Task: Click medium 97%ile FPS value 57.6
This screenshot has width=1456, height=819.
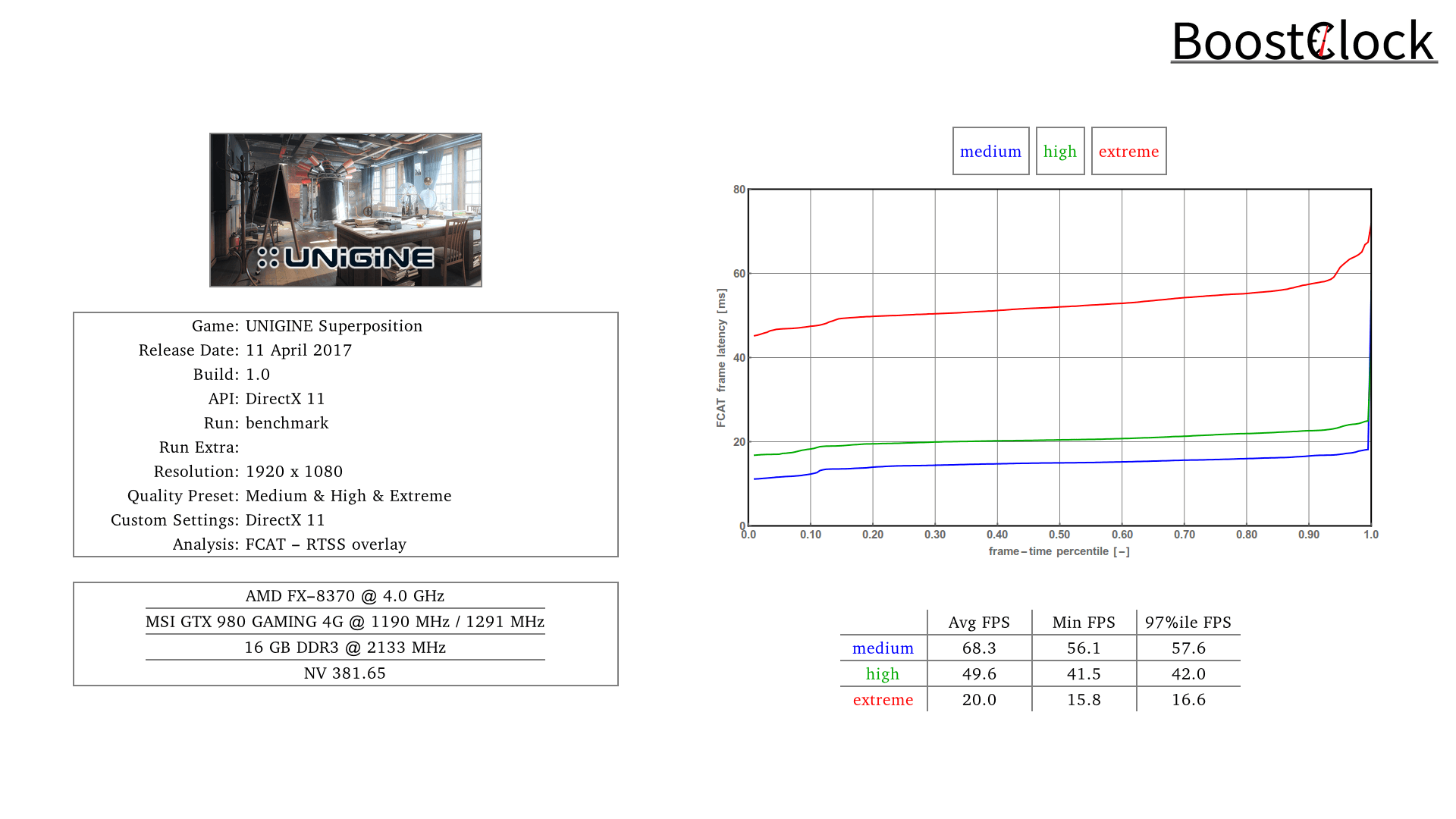Action: pyautogui.click(x=1188, y=648)
